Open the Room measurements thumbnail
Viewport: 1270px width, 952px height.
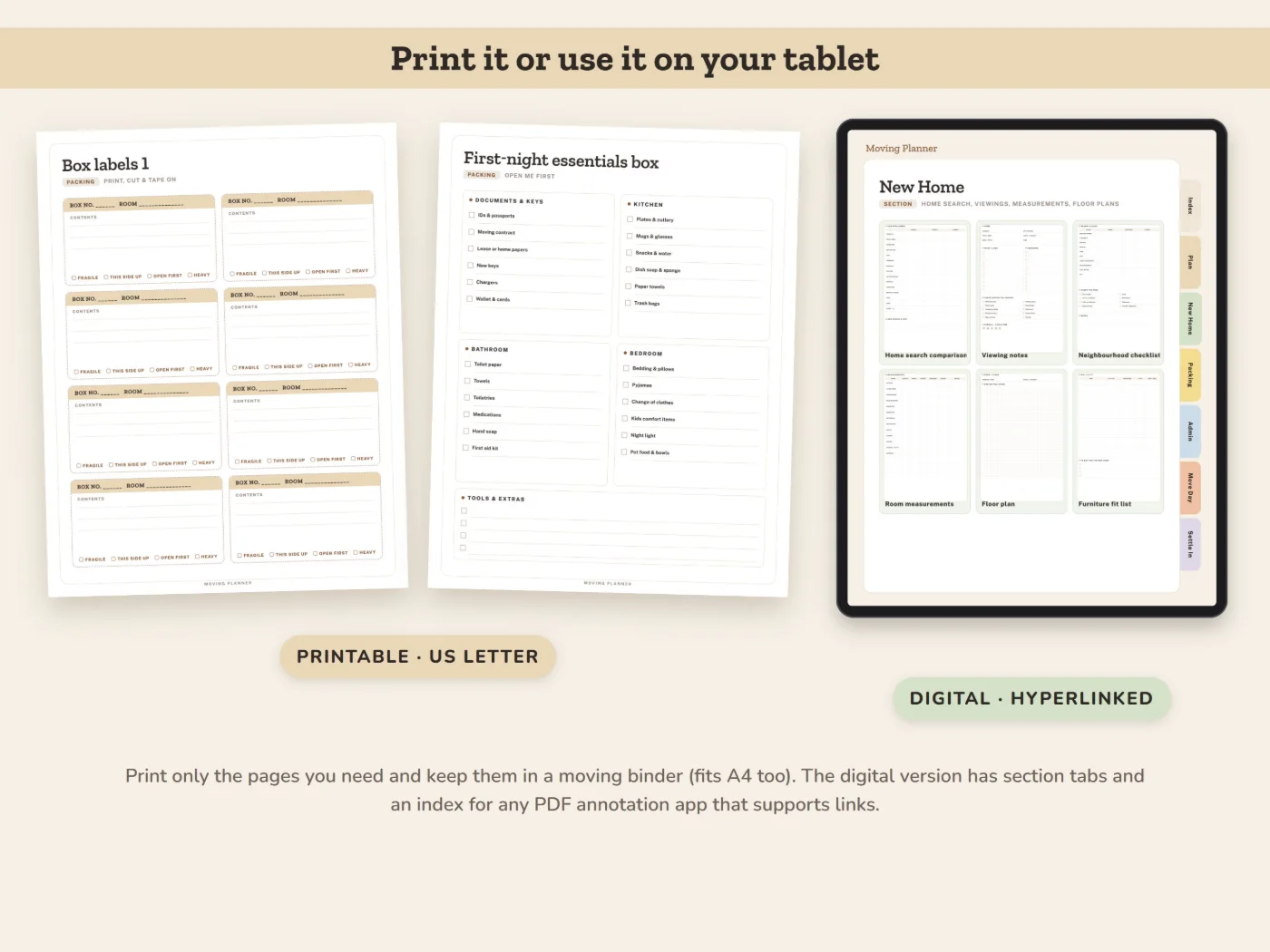coord(925,441)
